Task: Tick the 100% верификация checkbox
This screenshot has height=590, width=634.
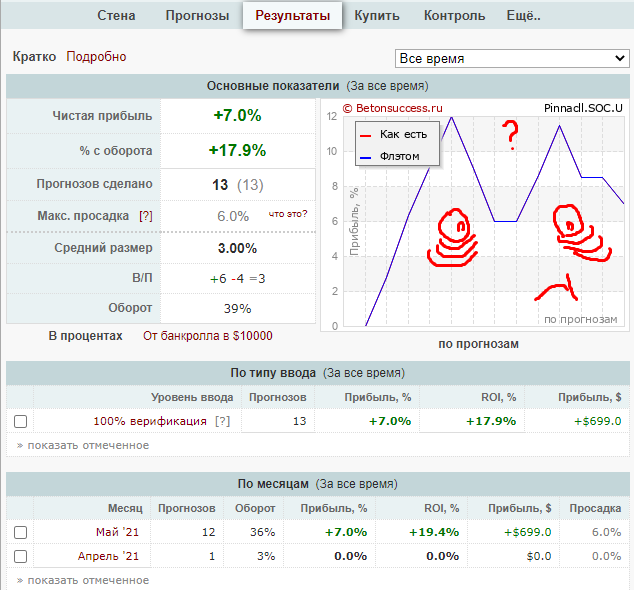Action: point(21,421)
